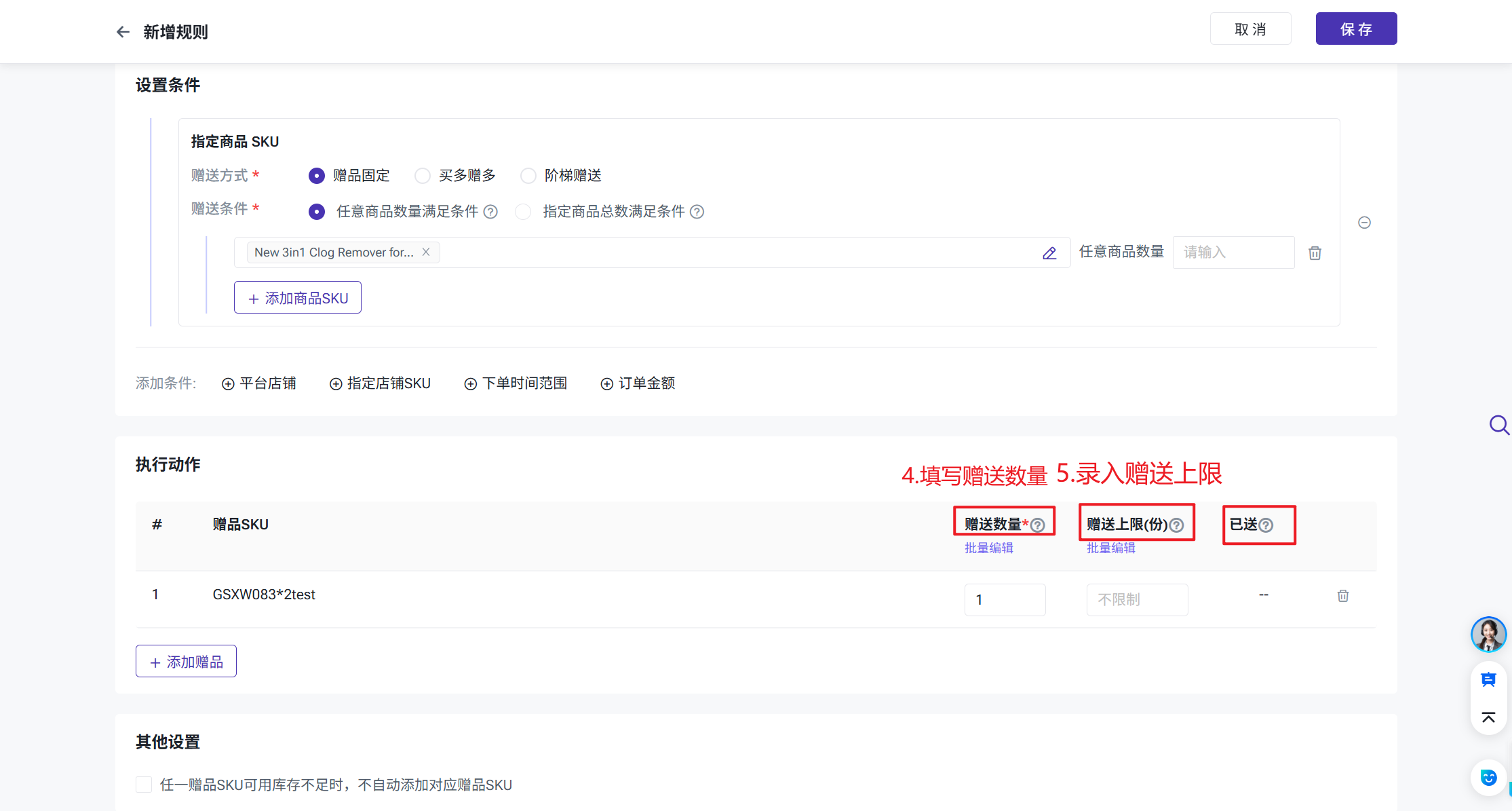
Task: Click the 任意商品数量 input field
Action: (1233, 252)
